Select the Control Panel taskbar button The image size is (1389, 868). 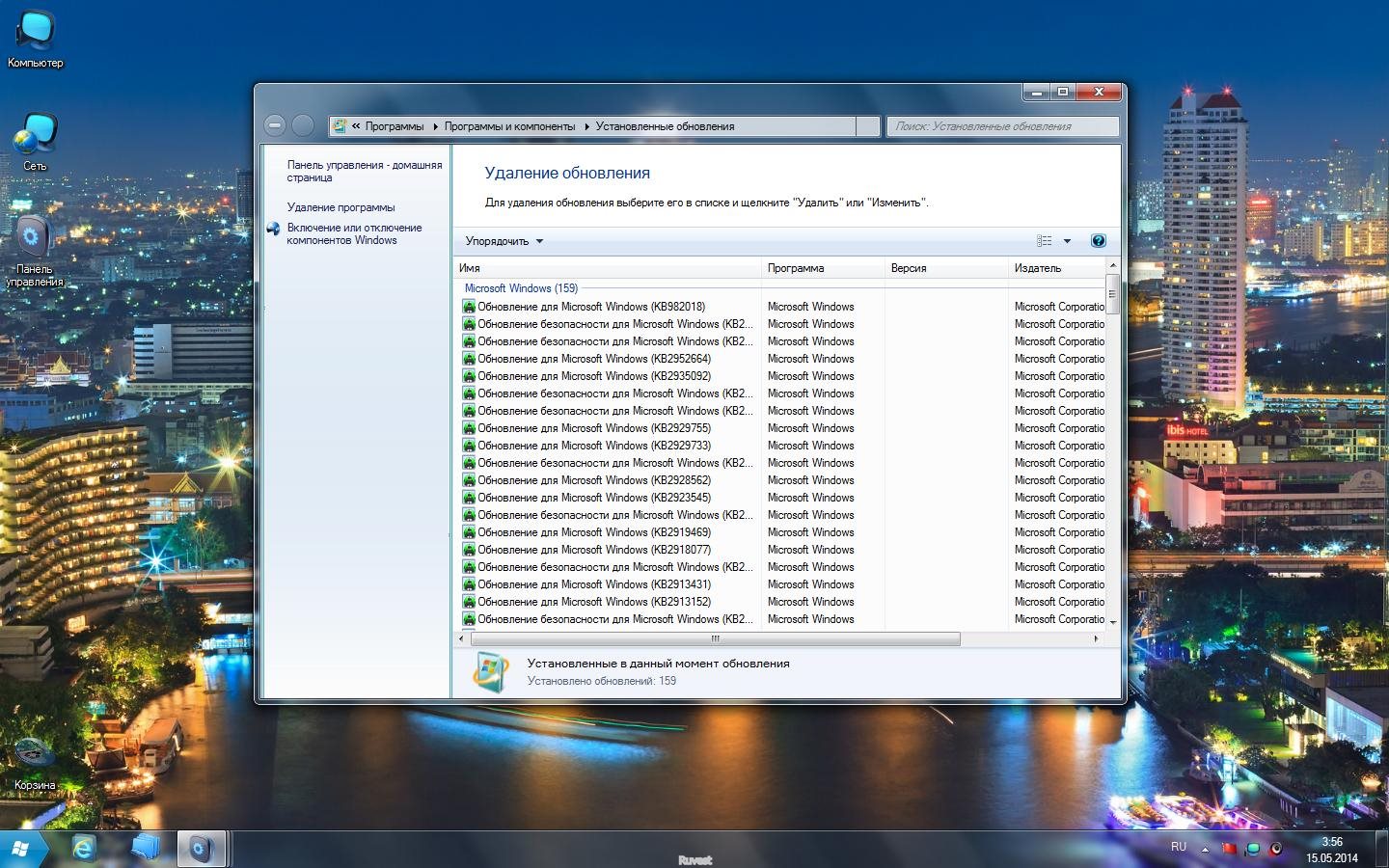[202, 849]
